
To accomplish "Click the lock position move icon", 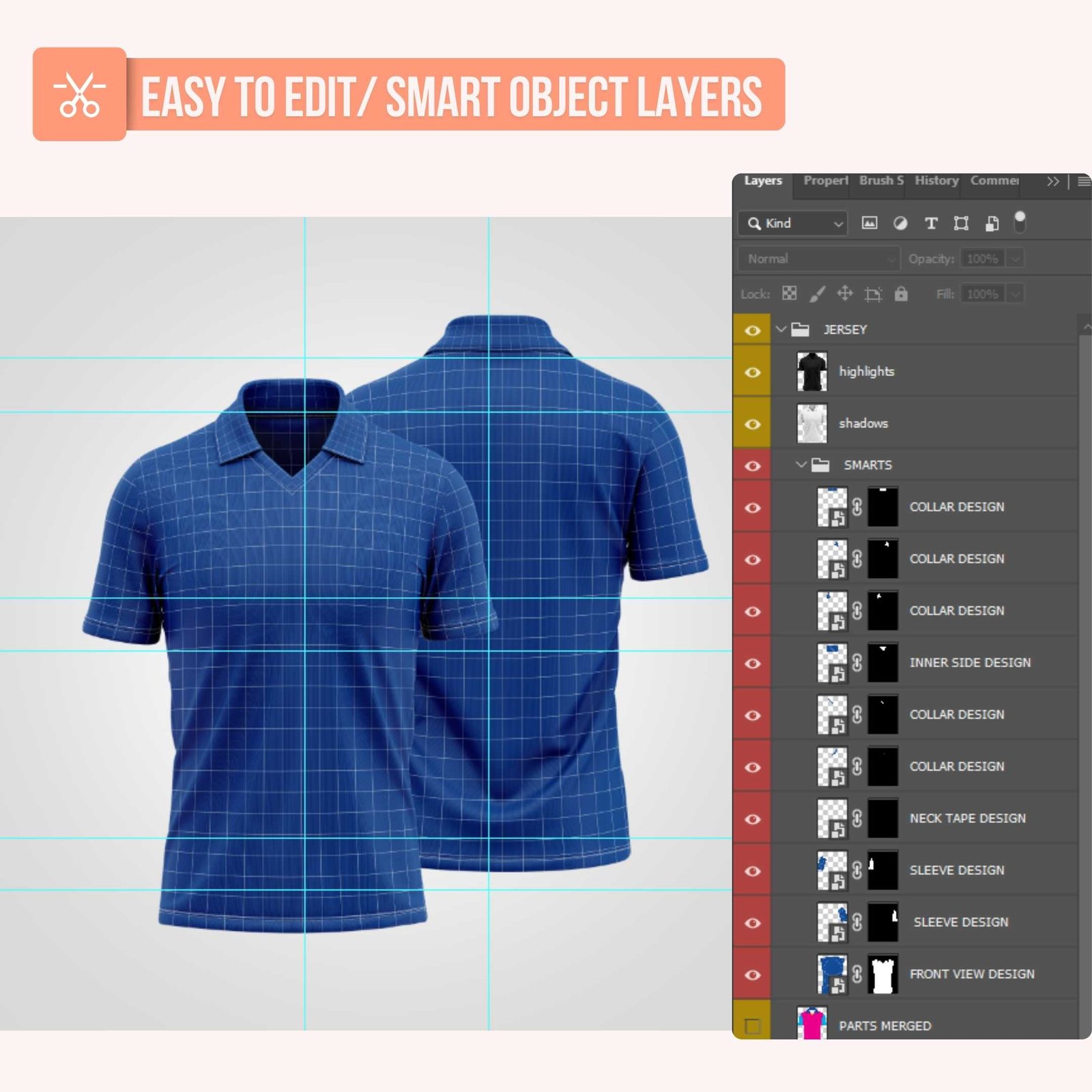I will tap(845, 293).
